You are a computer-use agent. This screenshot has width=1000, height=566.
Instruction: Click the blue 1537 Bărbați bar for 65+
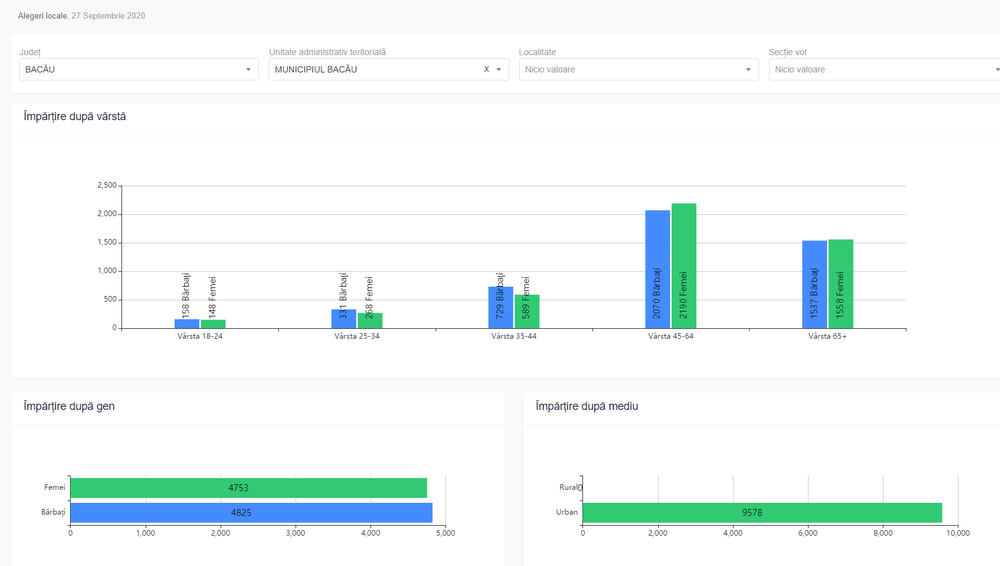[x=814, y=284]
